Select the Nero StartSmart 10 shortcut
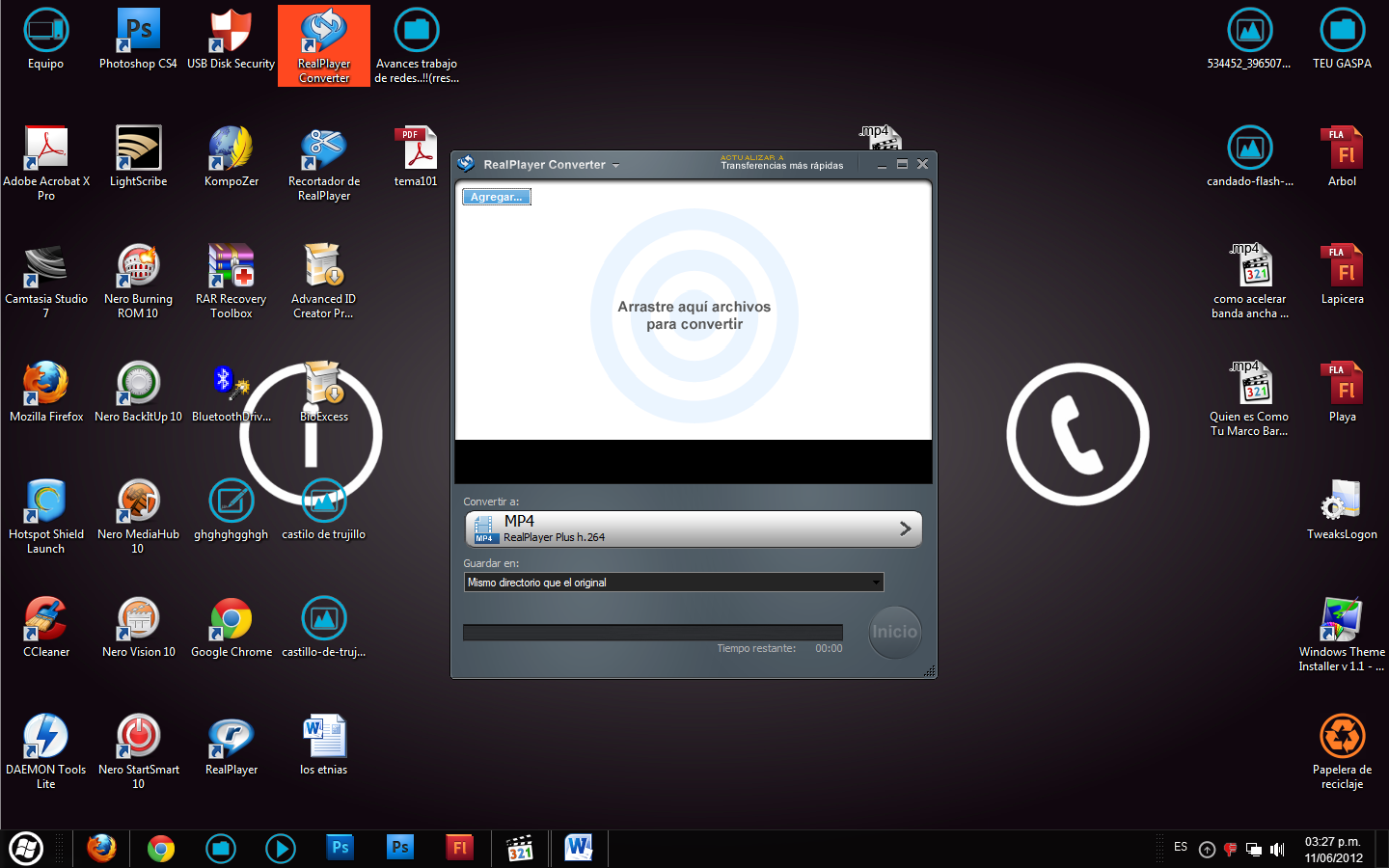The width and height of the screenshot is (1389, 868). pyautogui.click(x=138, y=752)
